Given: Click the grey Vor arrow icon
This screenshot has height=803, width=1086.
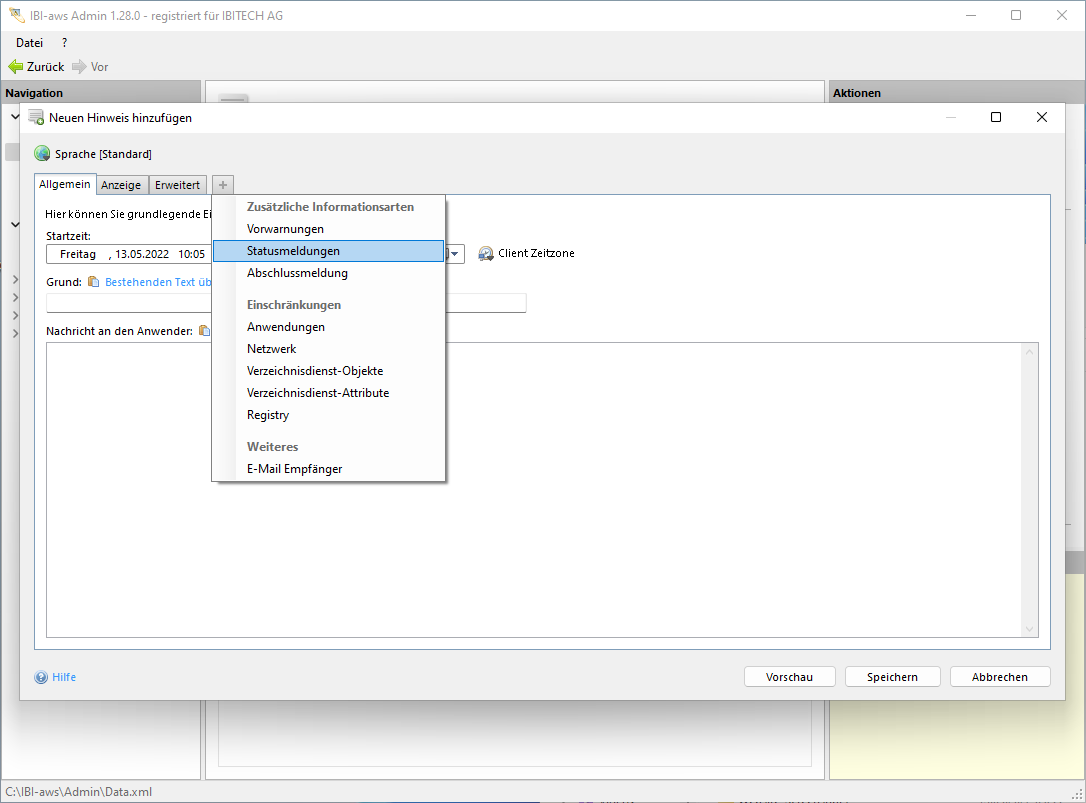Looking at the screenshot, I should pyautogui.click(x=80, y=67).
